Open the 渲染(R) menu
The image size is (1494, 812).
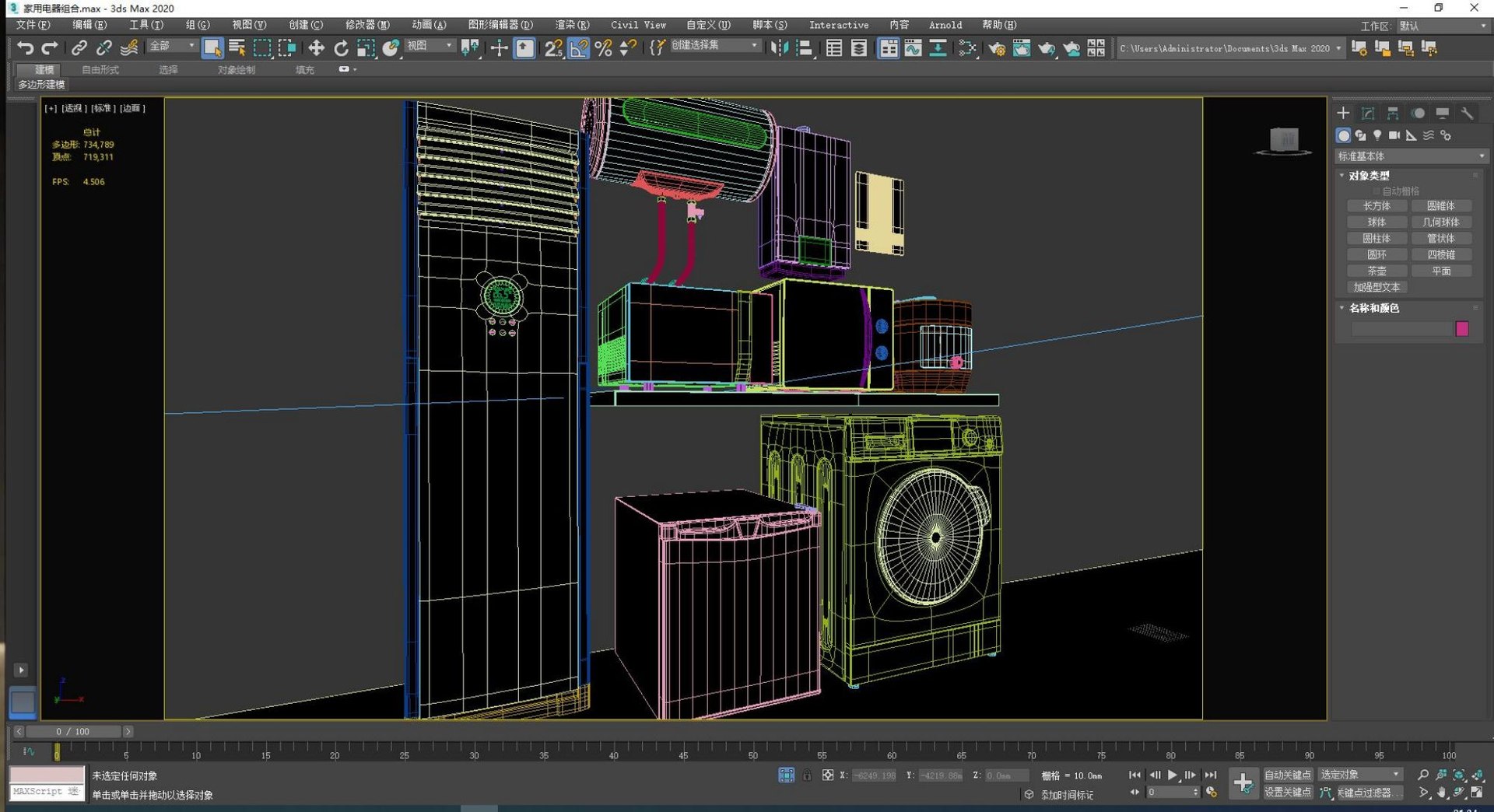572,25
